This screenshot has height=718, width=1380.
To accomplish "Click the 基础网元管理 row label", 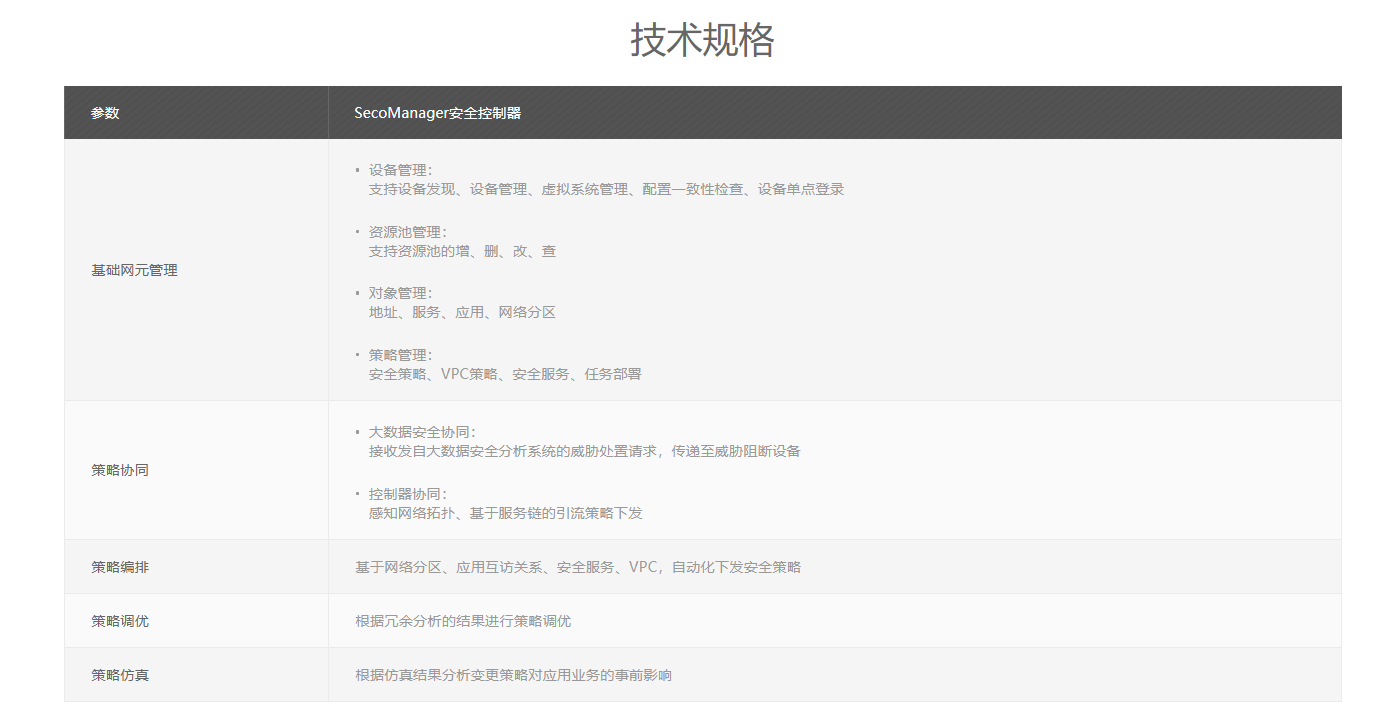I will pyautogui.click(x=134, y=270).
